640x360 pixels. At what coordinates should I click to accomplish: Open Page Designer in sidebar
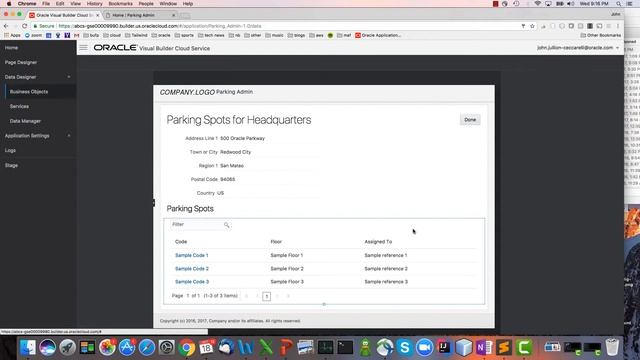[21, 62]
